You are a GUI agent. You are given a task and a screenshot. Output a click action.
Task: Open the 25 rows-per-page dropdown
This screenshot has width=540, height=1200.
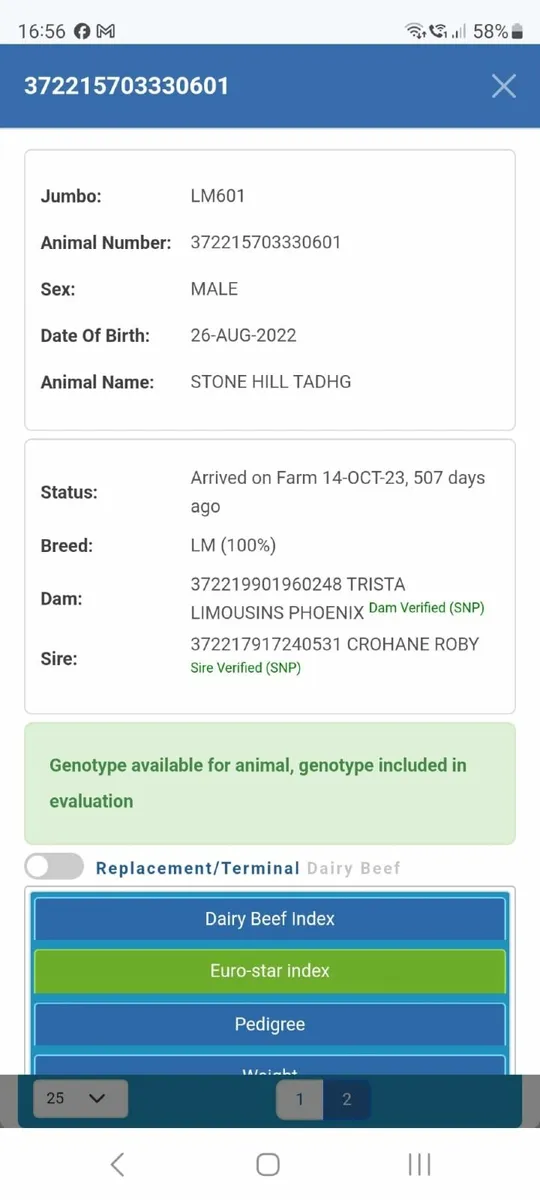click(x=80, y=1098)
